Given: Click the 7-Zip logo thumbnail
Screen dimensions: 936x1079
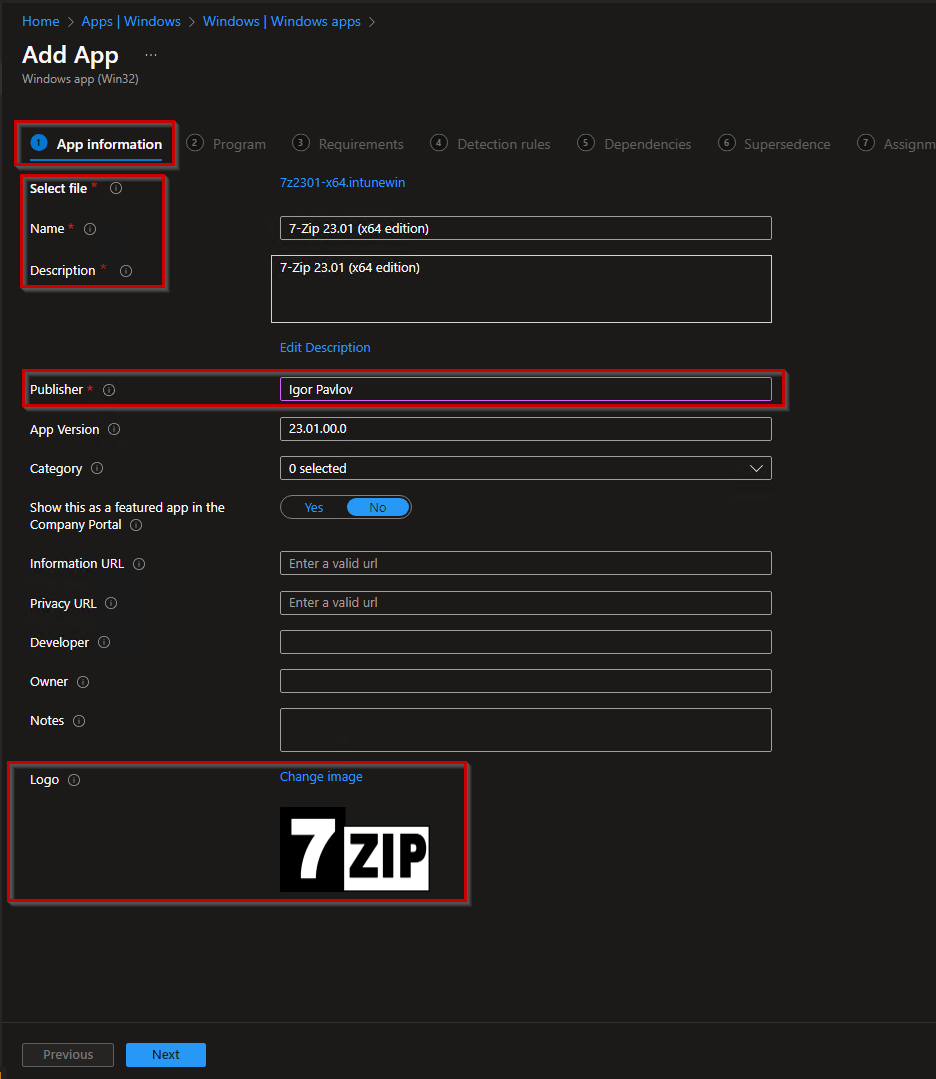Looking at the screenshot, I should pyautogui.click(x=354, y=849).
